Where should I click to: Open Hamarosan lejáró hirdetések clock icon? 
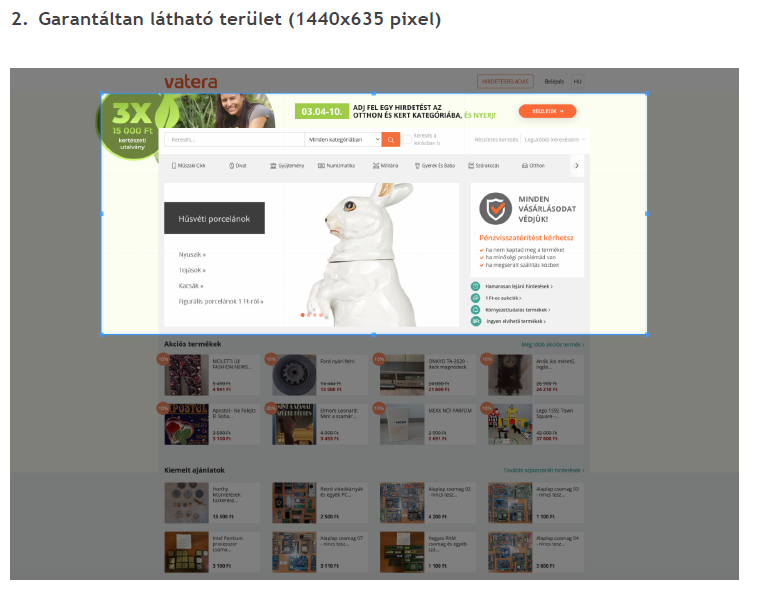point(475,286)
